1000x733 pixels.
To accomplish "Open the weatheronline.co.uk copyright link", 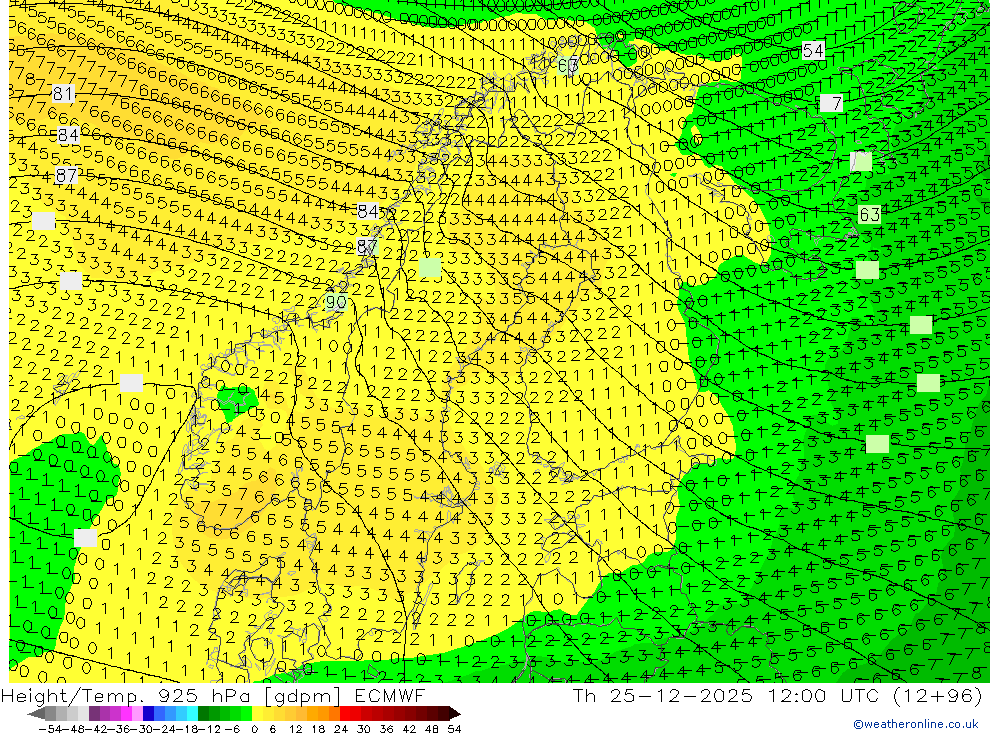I will tap(916, 724).
